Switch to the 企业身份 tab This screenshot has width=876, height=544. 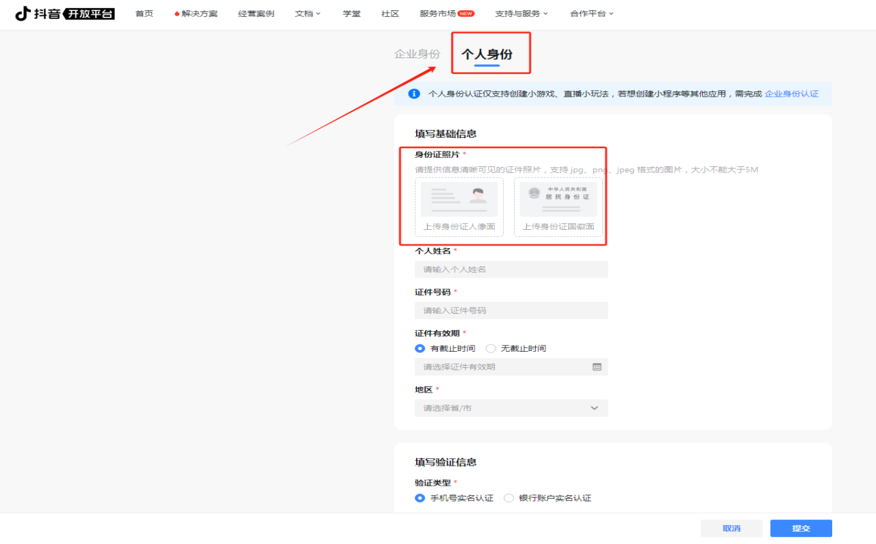tap(416, 54)
